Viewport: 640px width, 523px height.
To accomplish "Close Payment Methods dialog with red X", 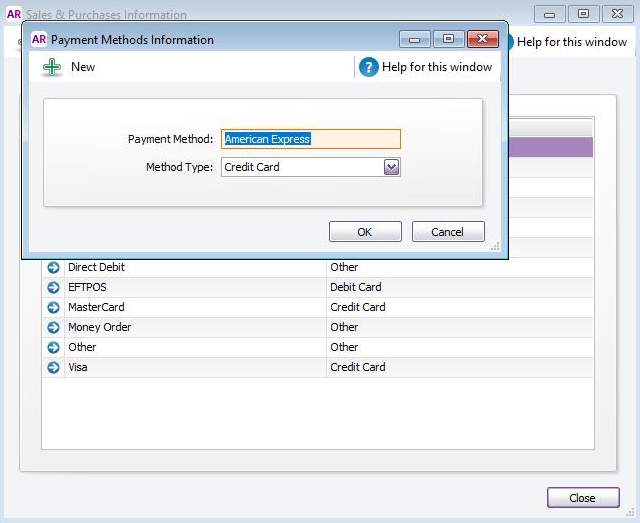I will coord(482,40).
